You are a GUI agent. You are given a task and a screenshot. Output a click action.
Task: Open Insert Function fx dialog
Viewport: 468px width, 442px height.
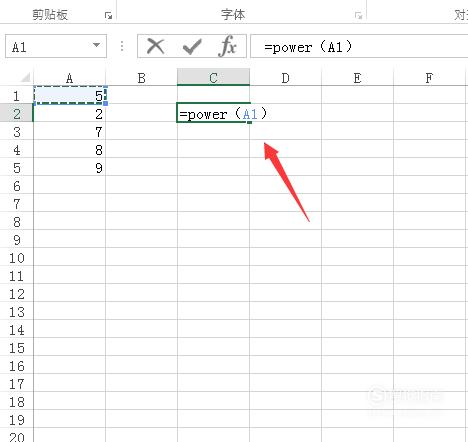[228, 46]
